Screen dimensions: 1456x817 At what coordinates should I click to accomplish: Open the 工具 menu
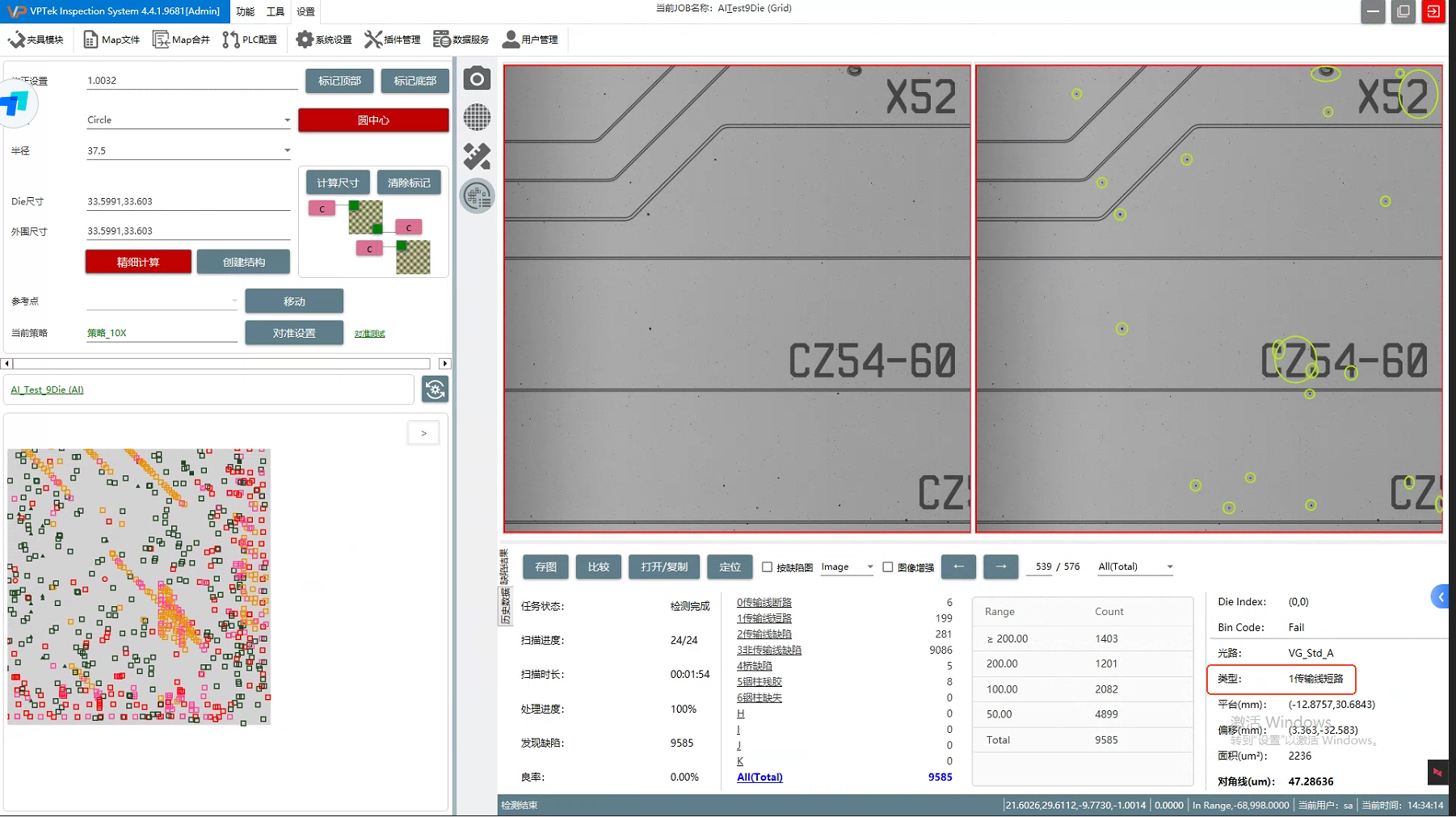coord(276,11)
